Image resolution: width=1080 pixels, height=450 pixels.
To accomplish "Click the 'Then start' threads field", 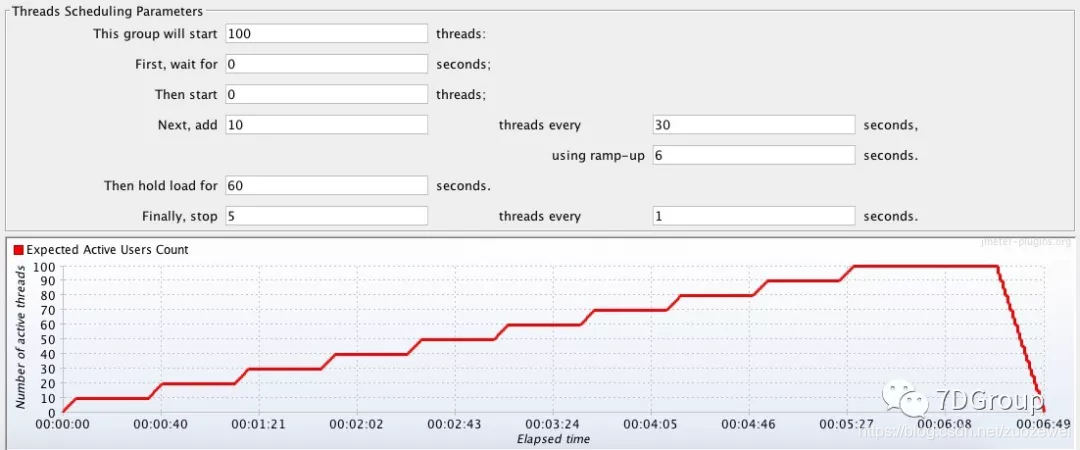I will [x=326, y=94].
